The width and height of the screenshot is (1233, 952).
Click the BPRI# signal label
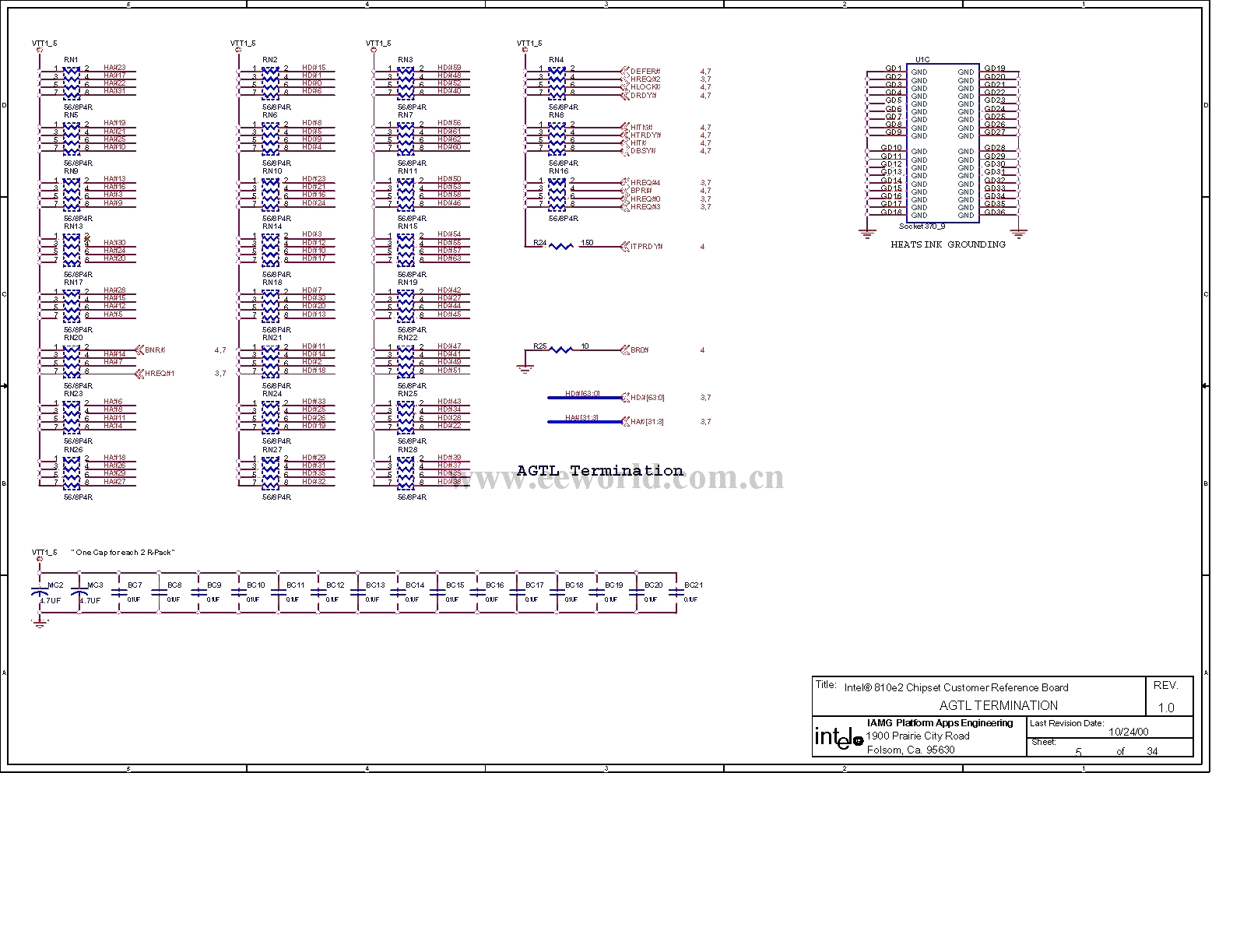coord(641,191)
